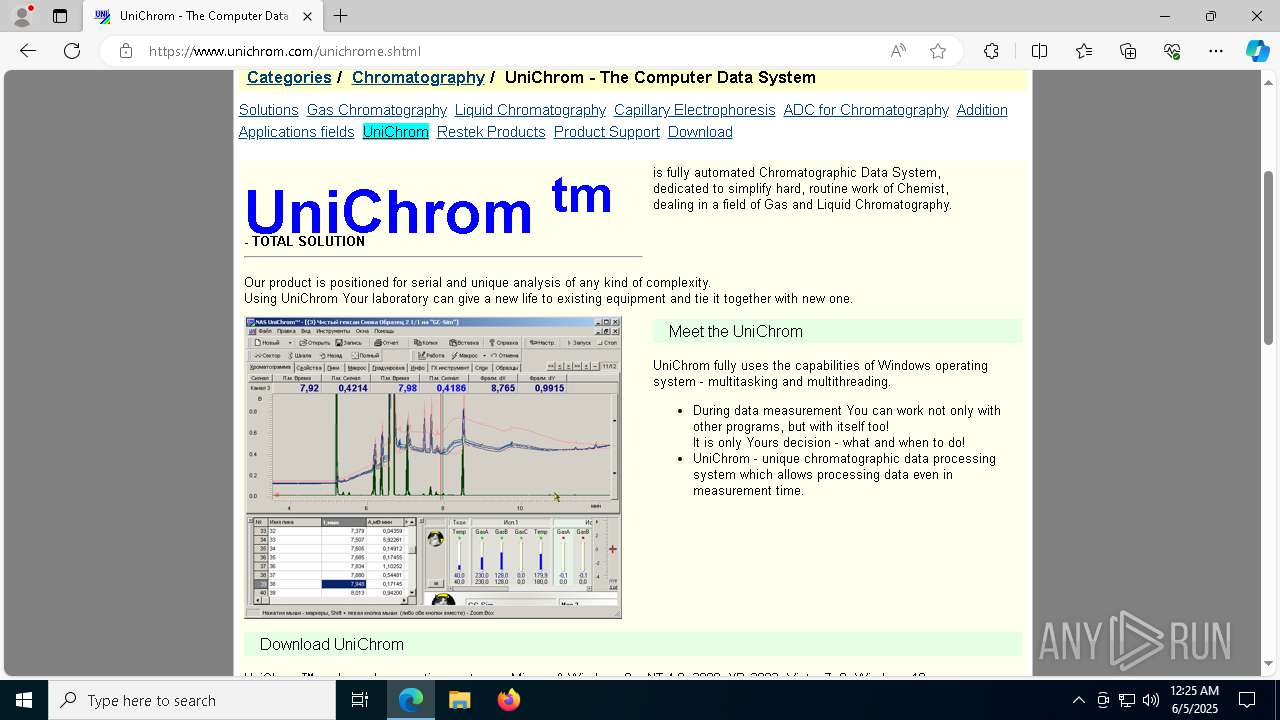Image resolution: width=1280 pixels, height=720 pixels.
Task: Open Edge Settings and more menu
Action: (1216, 51)
